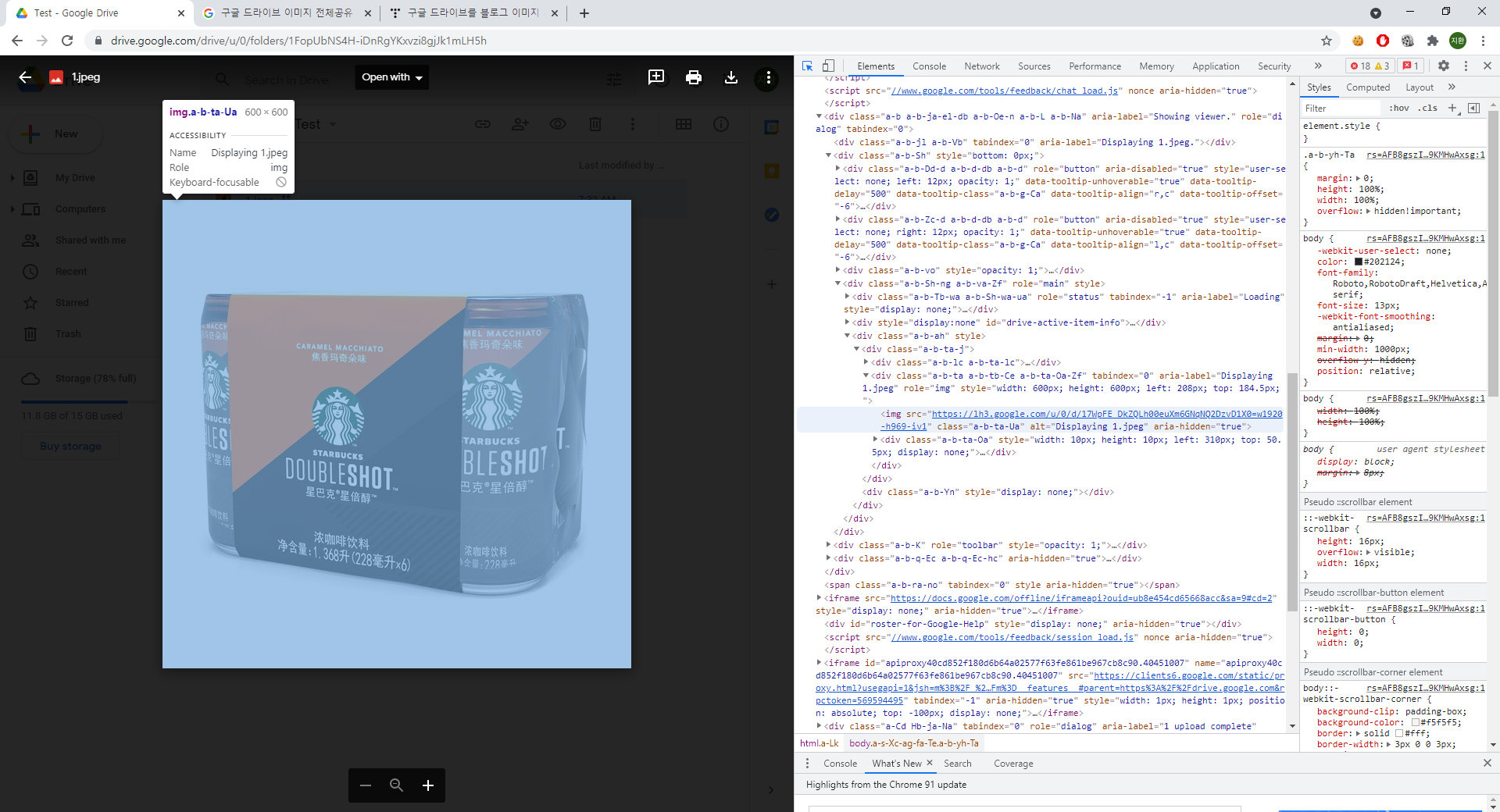Open the Sources tab

(x=1034, y=66)
